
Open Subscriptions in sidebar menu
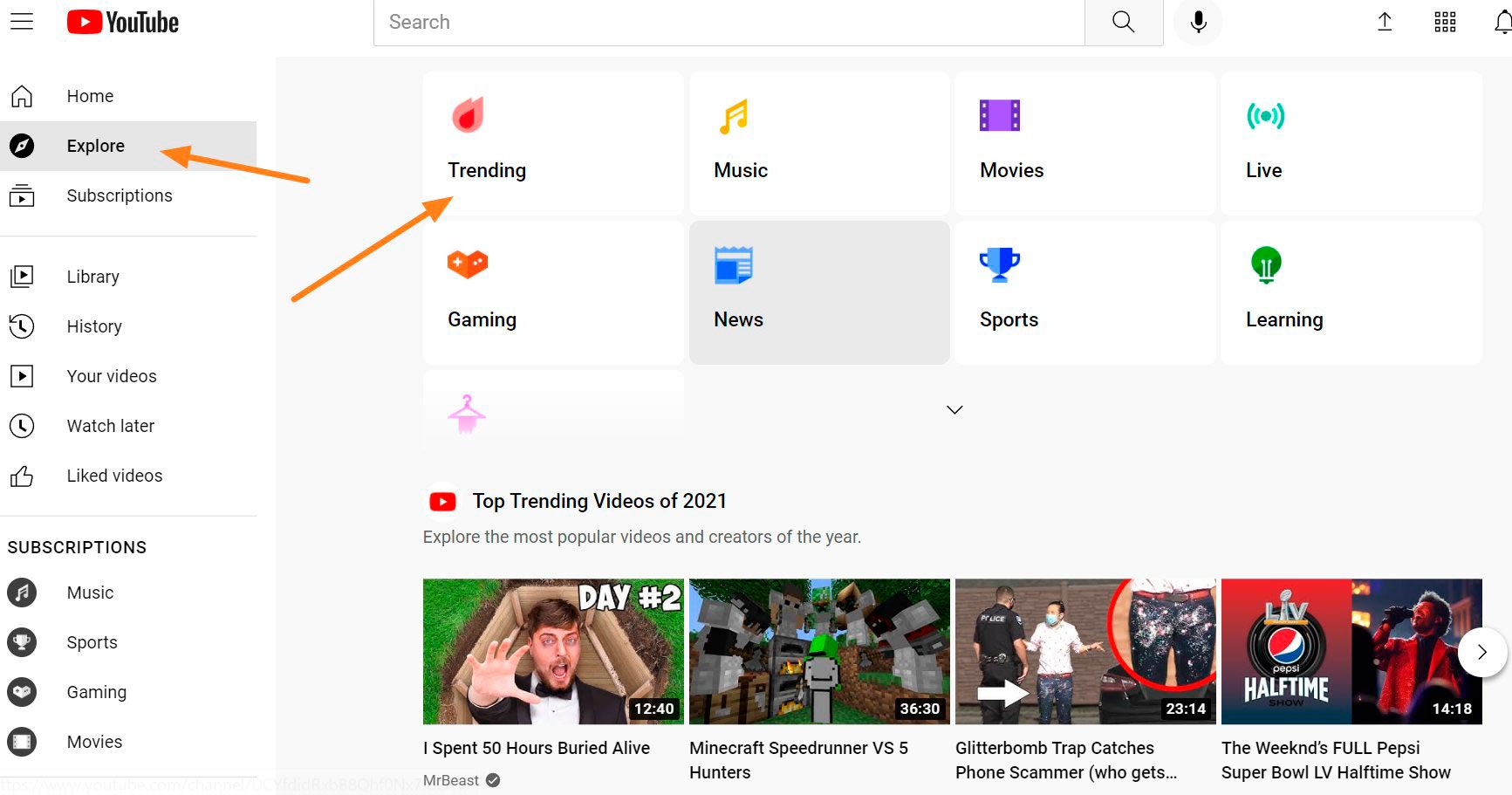(120, 195)
